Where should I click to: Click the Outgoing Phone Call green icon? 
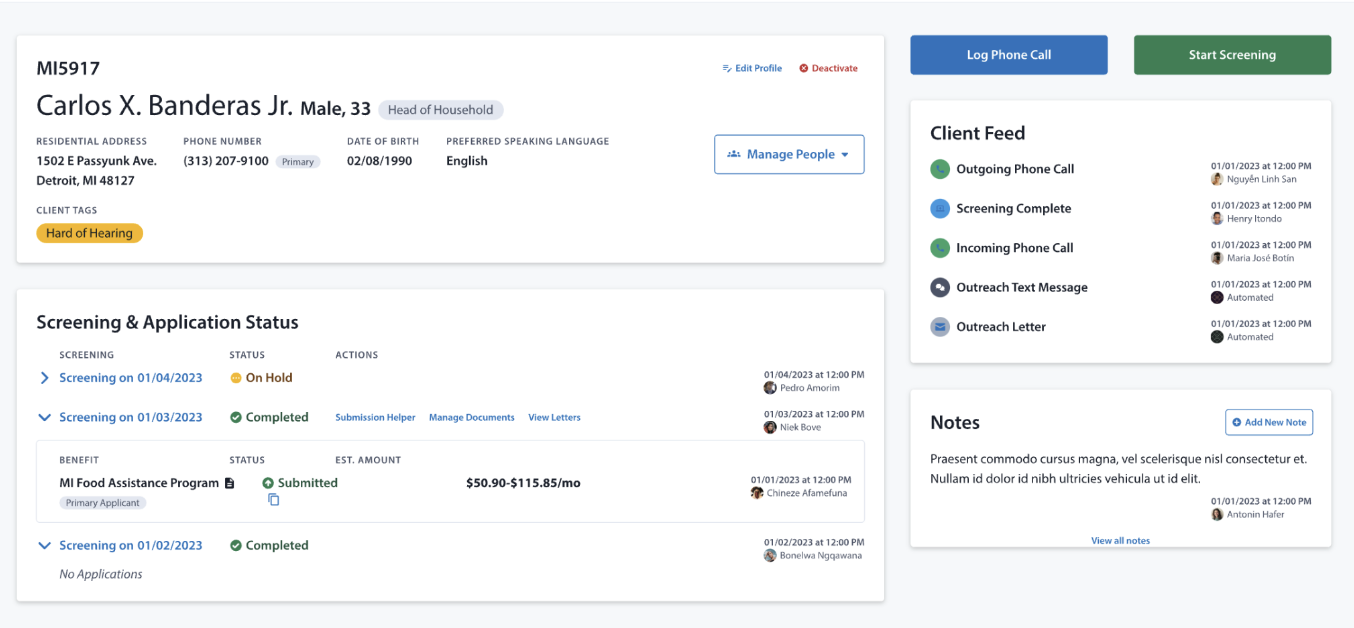coord(940,169)
